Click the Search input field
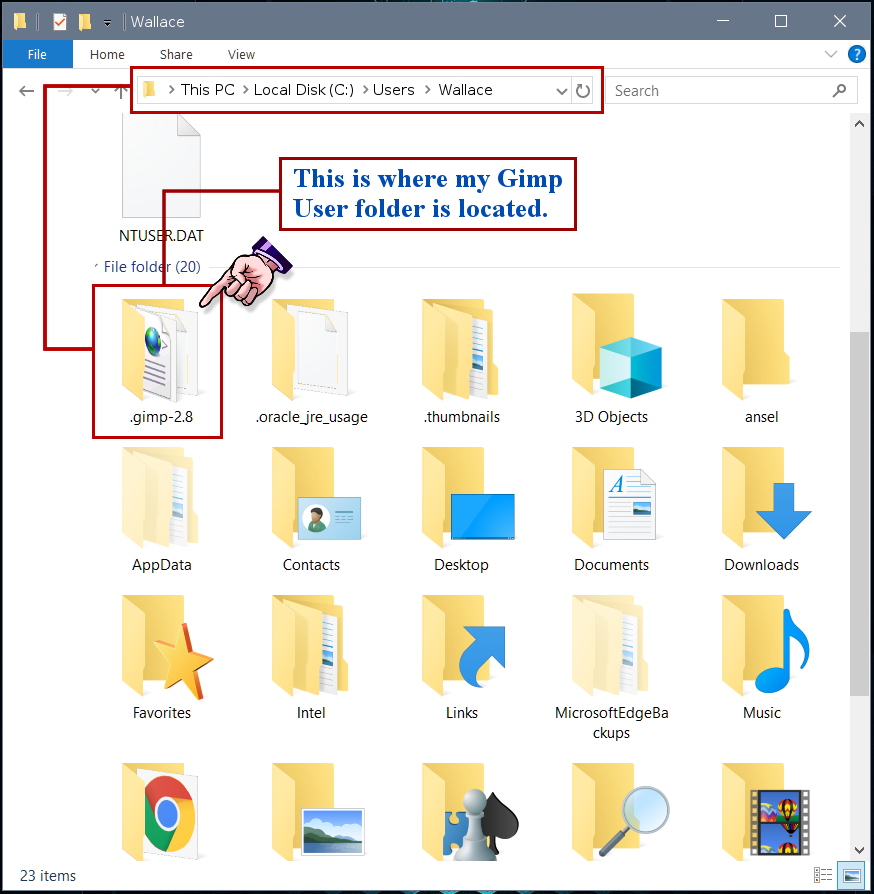 point(731,91)
